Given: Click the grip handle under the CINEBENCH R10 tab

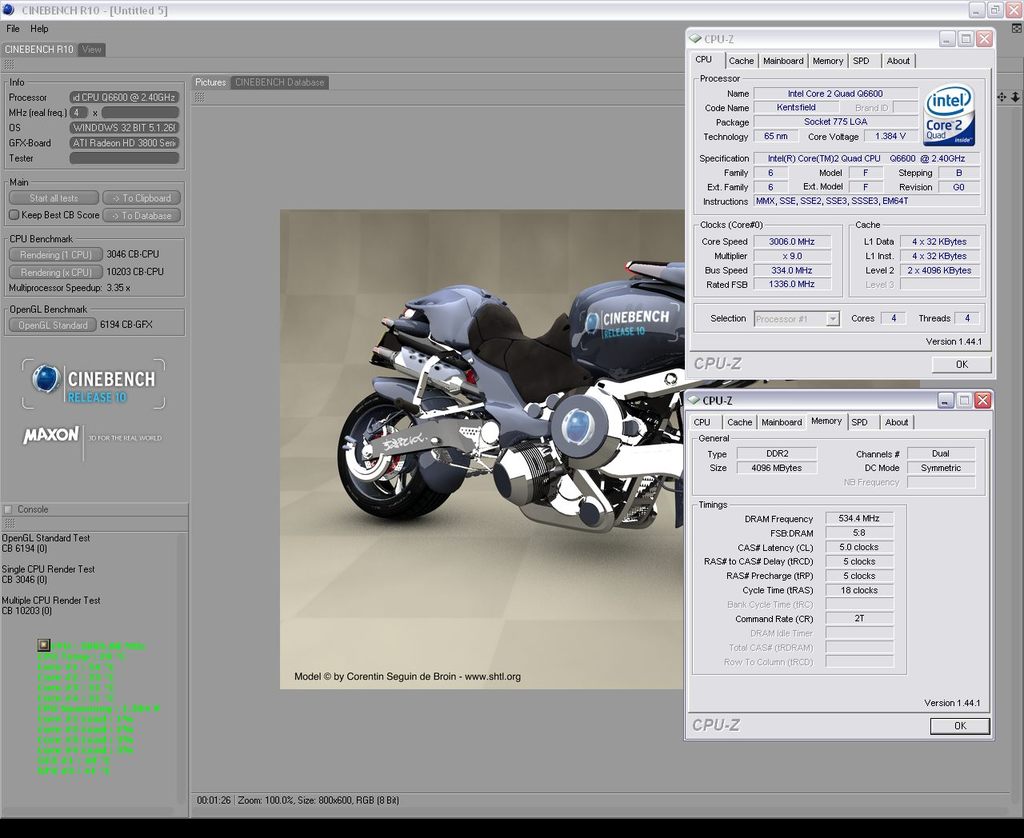Looking at the screenshot, I should tap(9, 65).
